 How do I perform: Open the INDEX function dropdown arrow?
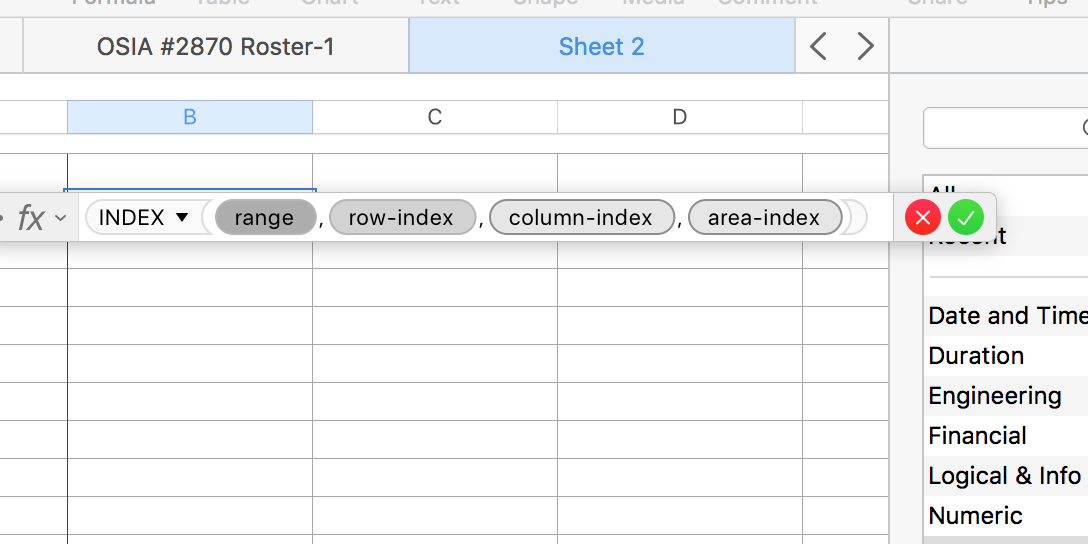[182, 218]
